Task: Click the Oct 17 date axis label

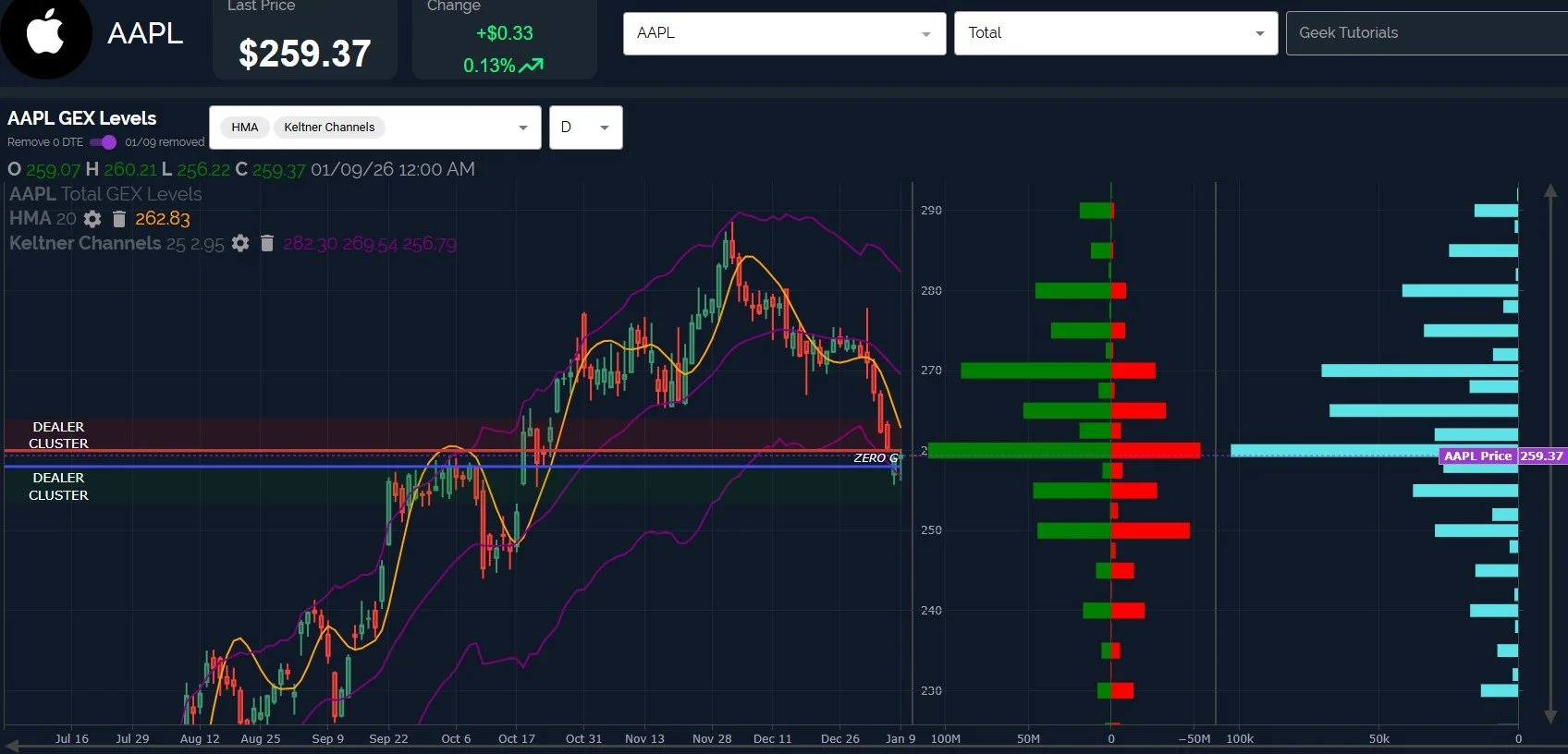Action: 516,739
